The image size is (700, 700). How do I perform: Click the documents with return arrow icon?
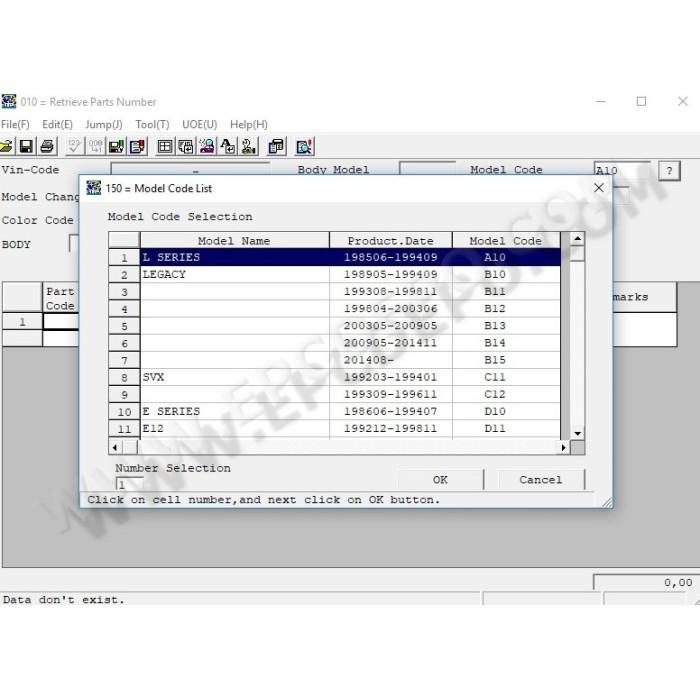point(186,146)
